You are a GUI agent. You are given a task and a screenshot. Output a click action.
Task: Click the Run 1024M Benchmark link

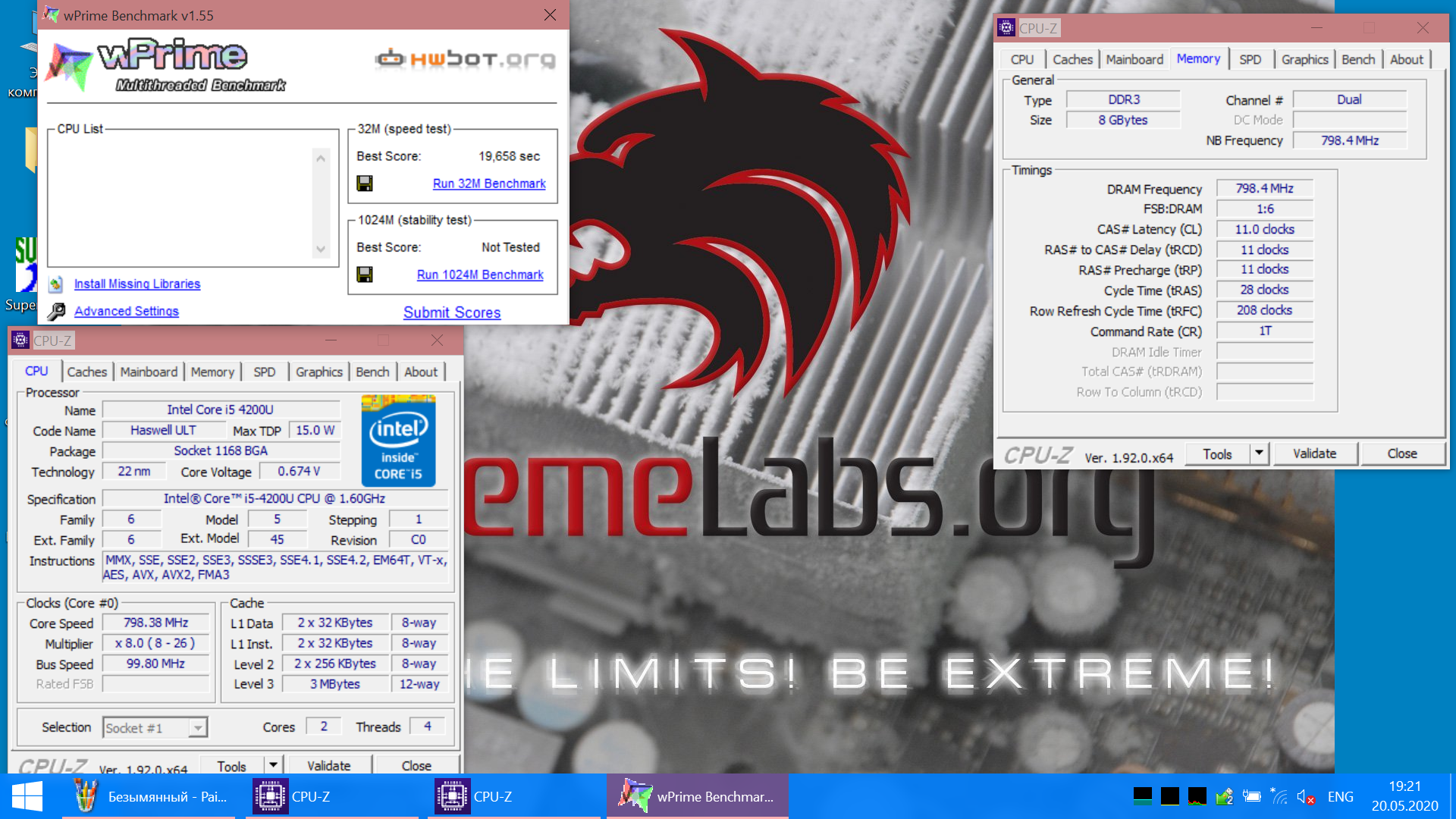pyautogui.click(x=480, y=275)
